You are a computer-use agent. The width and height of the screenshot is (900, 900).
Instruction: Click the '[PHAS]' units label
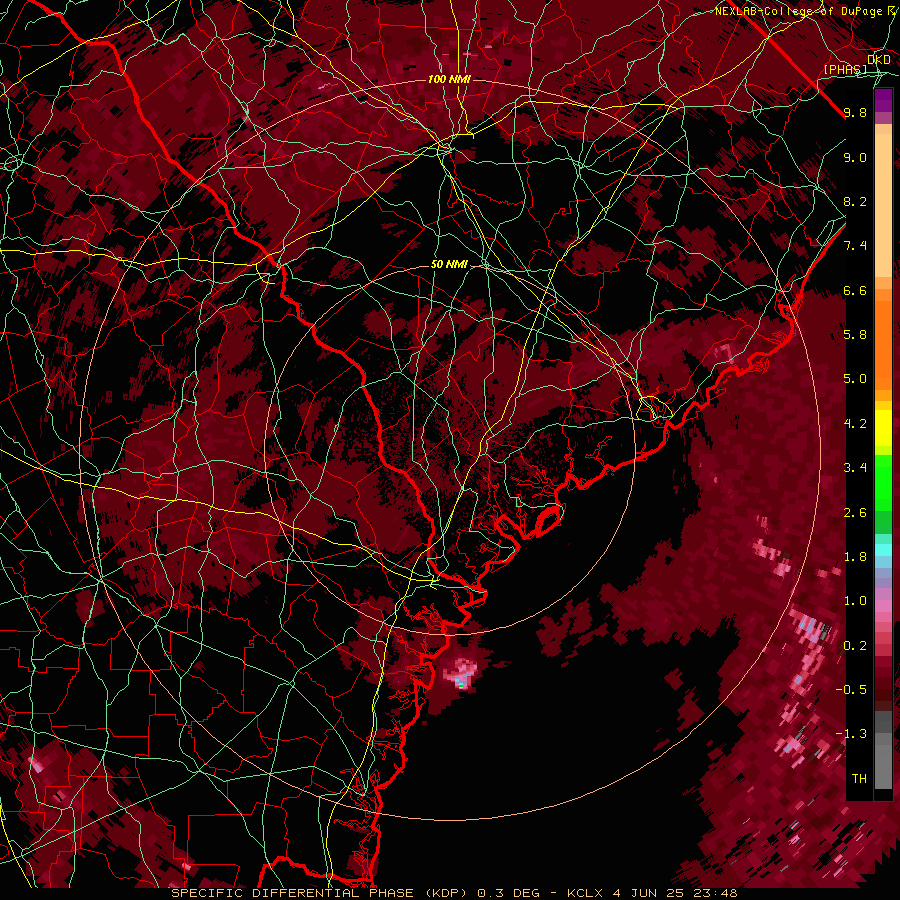(x=845, y=70)
